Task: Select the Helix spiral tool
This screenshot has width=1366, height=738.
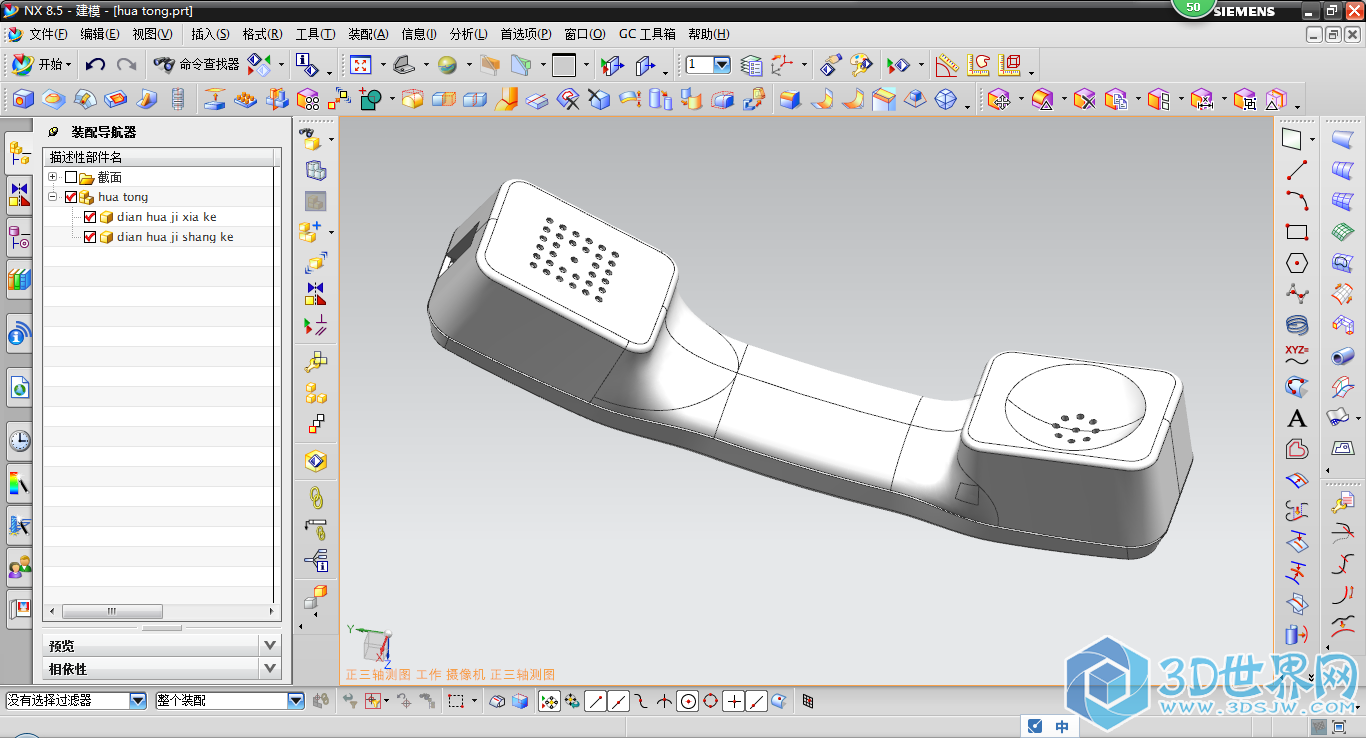Action: click(x=1297, y=325)
